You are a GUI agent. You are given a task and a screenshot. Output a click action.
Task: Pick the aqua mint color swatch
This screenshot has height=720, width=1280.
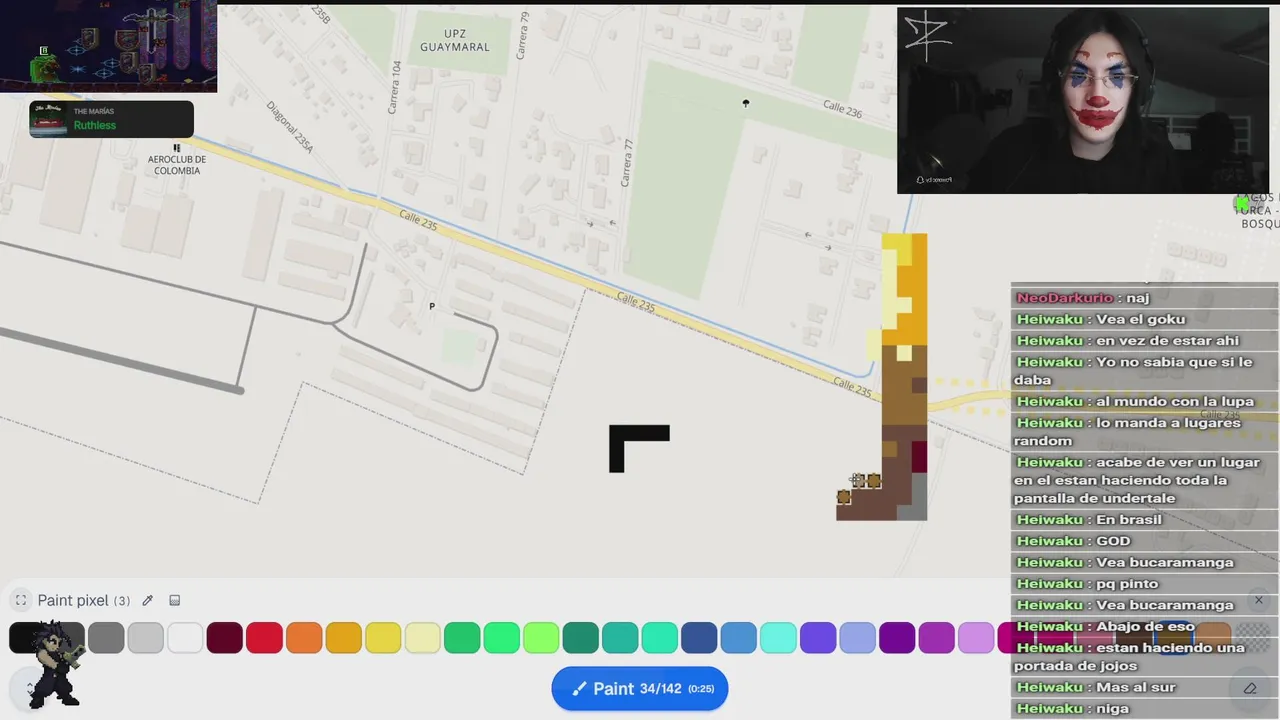(x=660, y=638)
